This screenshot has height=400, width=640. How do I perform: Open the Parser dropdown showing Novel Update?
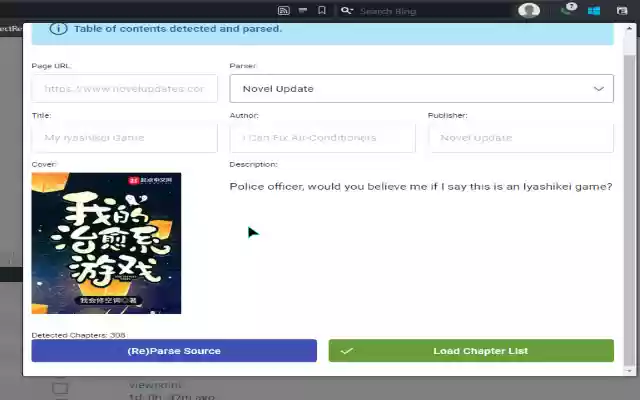coord(421,89)
